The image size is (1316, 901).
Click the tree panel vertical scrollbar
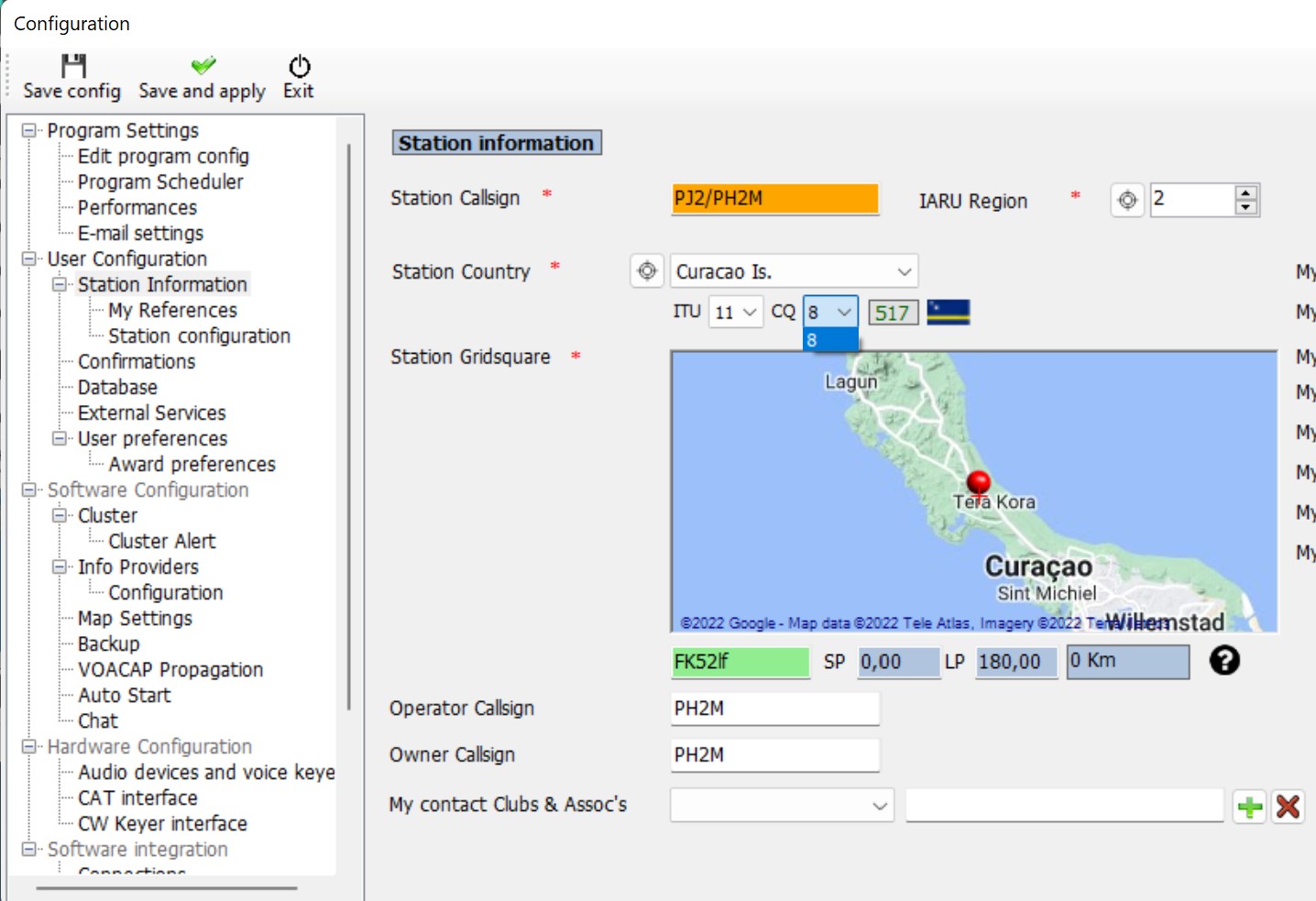pyautogui.click(x=348, y=426)
